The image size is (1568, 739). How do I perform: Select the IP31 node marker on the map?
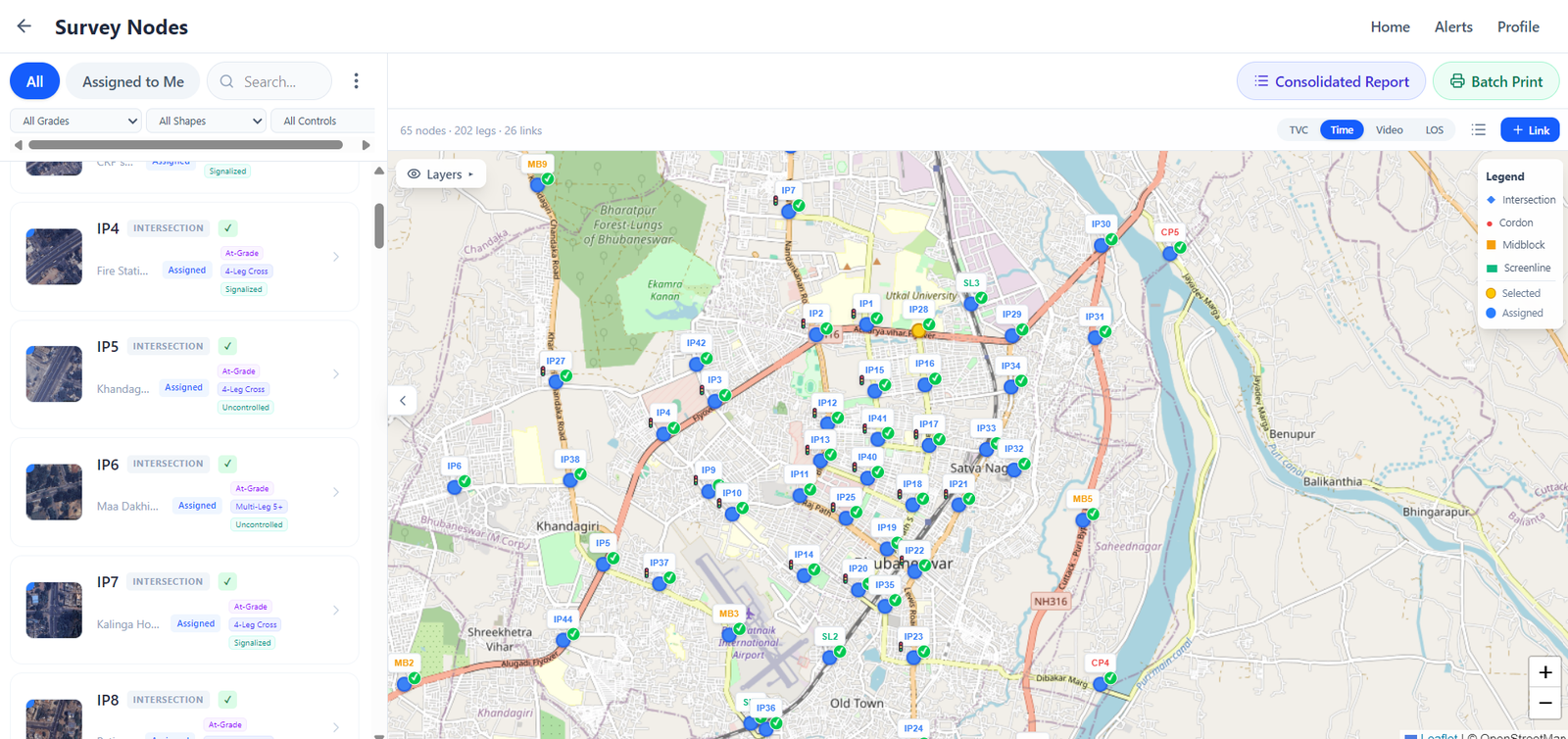point(1095,337)
